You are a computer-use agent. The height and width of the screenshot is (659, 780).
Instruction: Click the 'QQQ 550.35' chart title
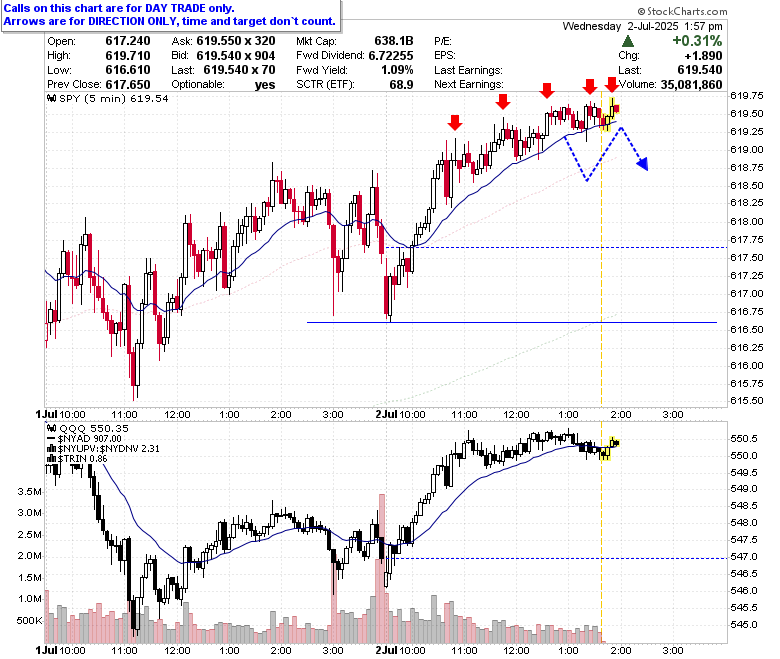pos(94,428)
